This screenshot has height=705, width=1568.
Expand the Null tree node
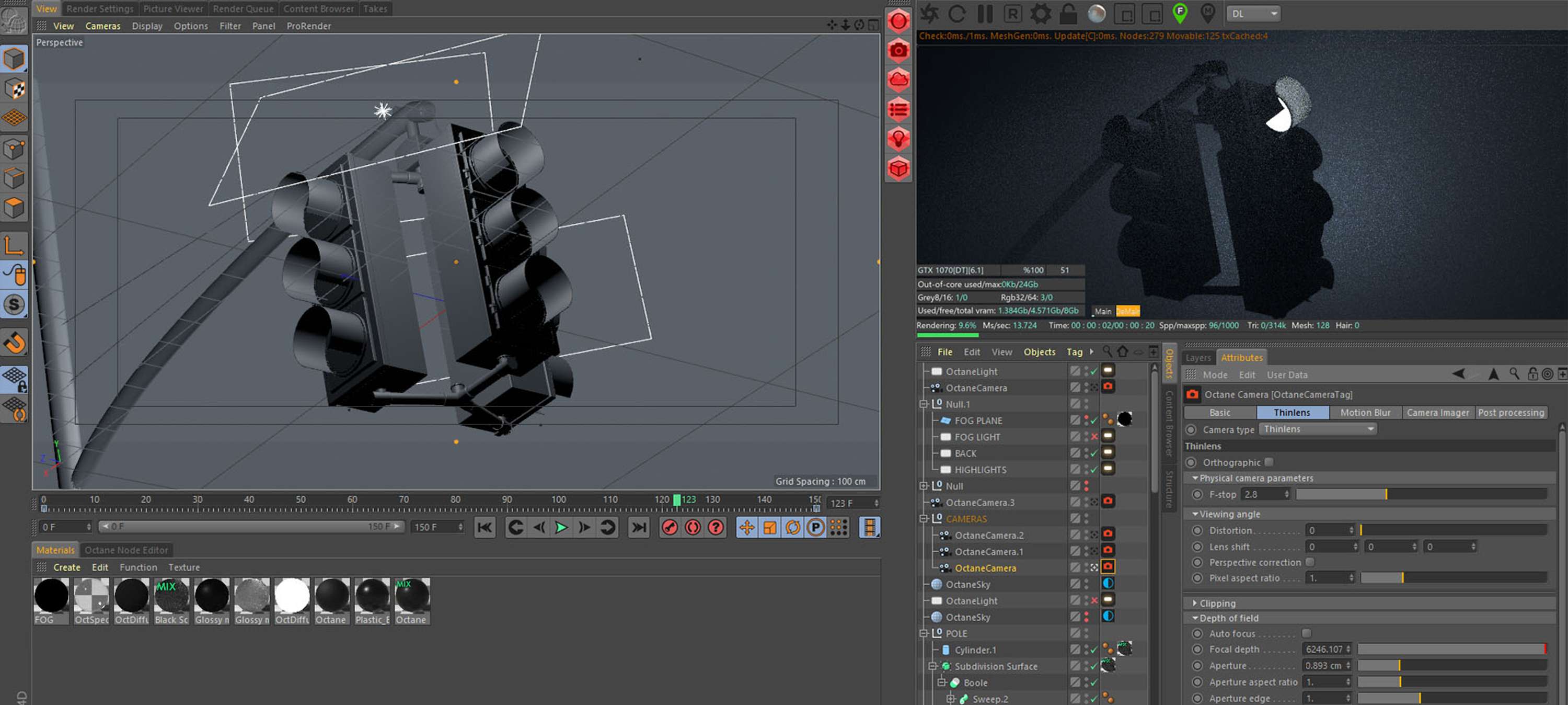tap(924, 486)
